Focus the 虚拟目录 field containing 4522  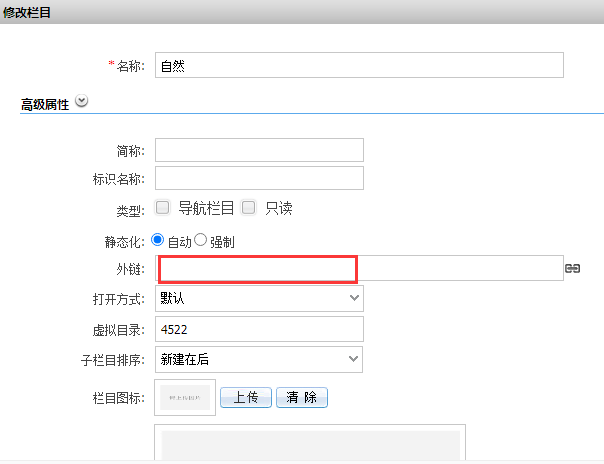[259, 329]
